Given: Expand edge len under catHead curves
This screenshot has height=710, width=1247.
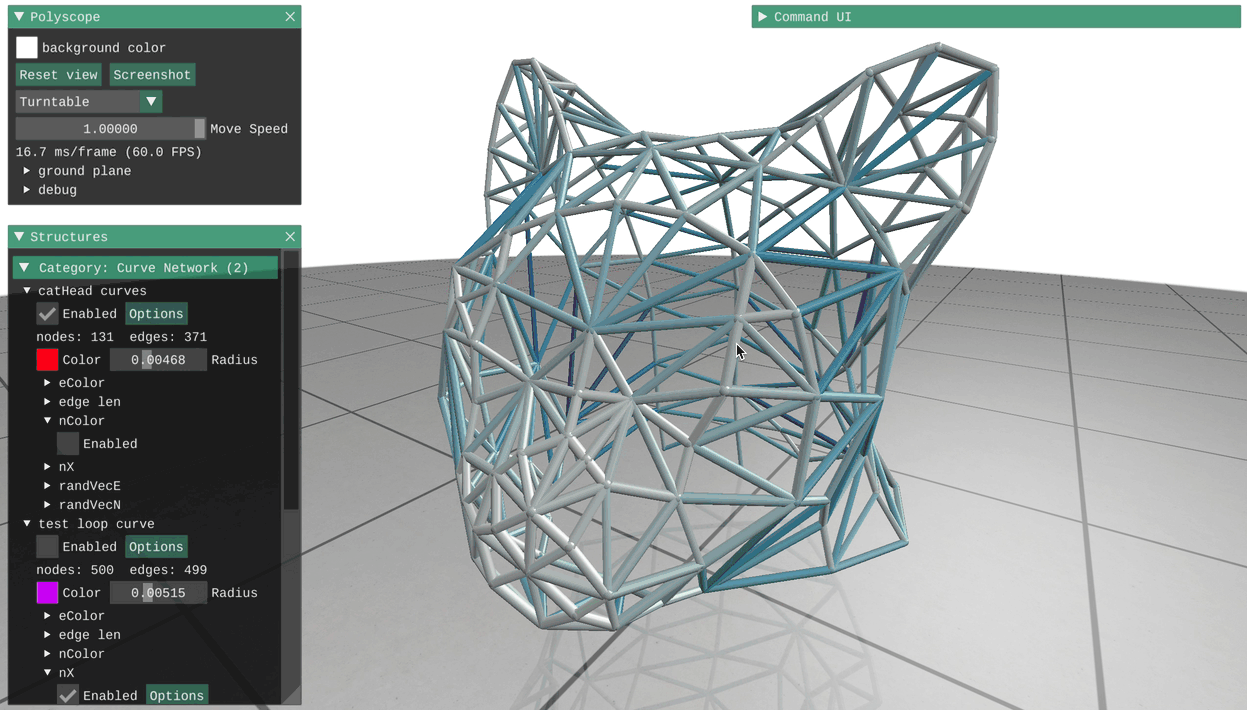Looking at the screenshot, I should click(x=47, y=402).
